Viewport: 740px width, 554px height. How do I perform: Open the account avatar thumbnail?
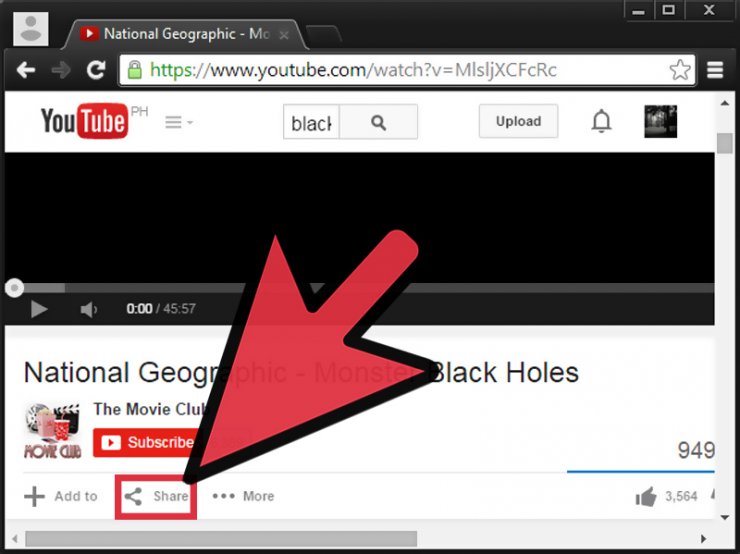(x=661, y=121)
